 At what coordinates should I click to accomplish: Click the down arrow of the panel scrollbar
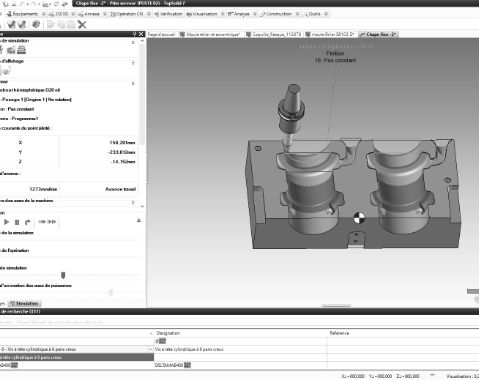tap(142, 207)
